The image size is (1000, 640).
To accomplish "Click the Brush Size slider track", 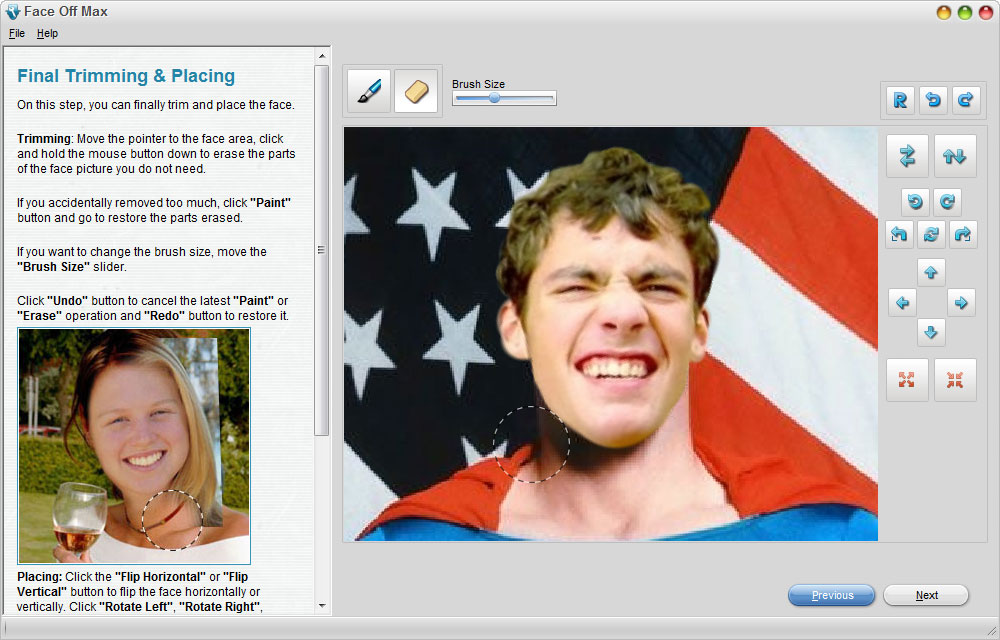I will [504, 98].
